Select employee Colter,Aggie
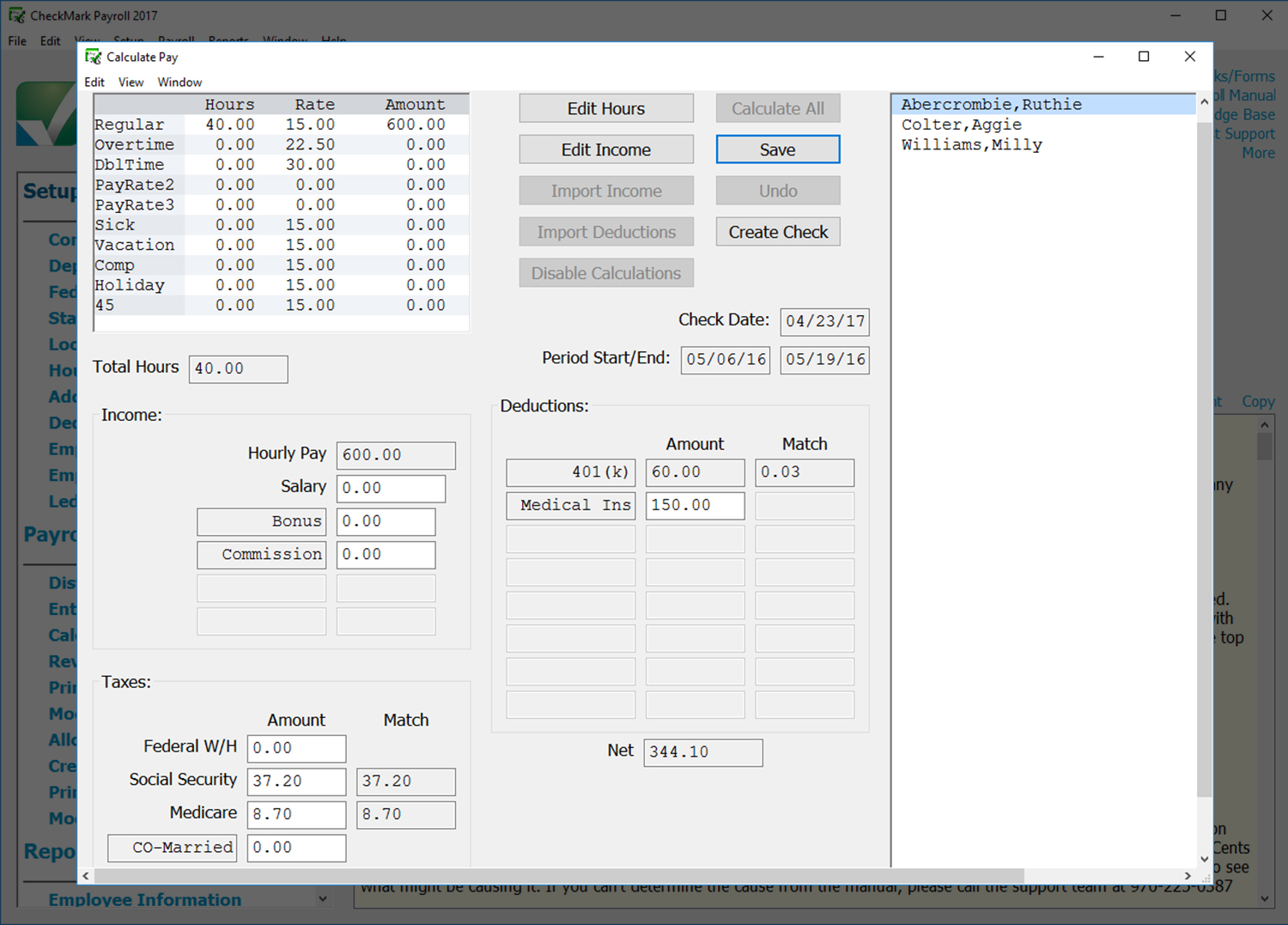 point(1043,125)
